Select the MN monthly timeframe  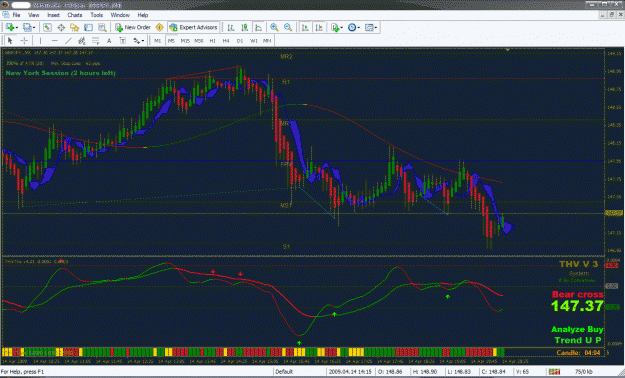tap(267, 41)
